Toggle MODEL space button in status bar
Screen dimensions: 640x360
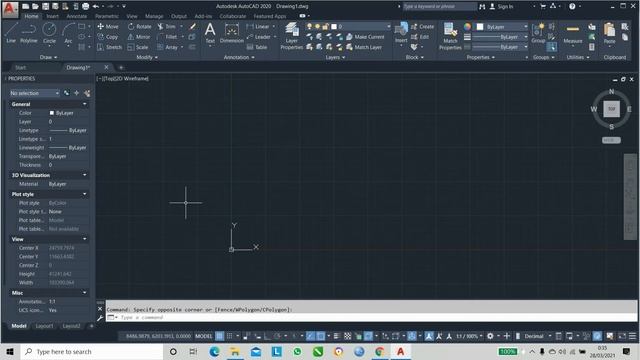[x=204, y=336]
